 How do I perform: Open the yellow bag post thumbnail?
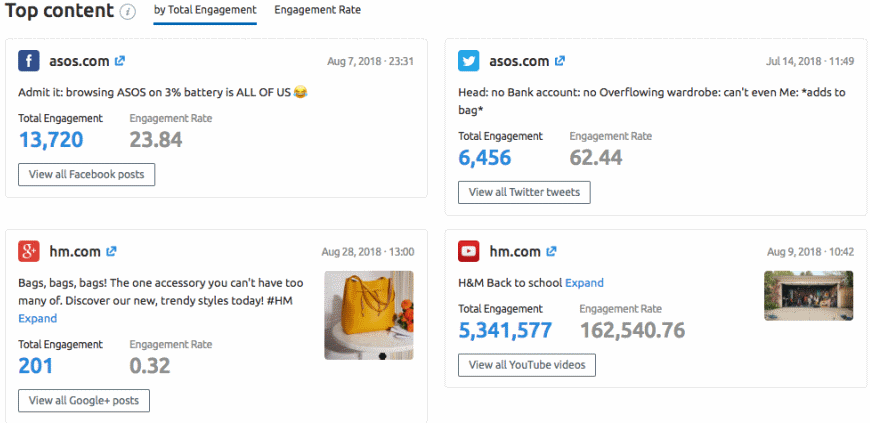click(369, 315)
